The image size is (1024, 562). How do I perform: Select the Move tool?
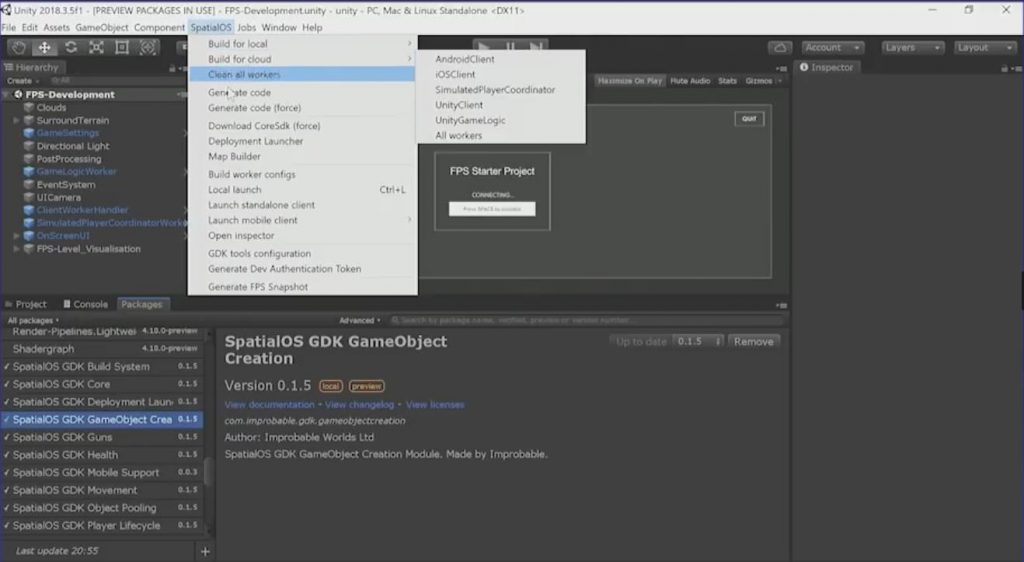coord(44,47)
